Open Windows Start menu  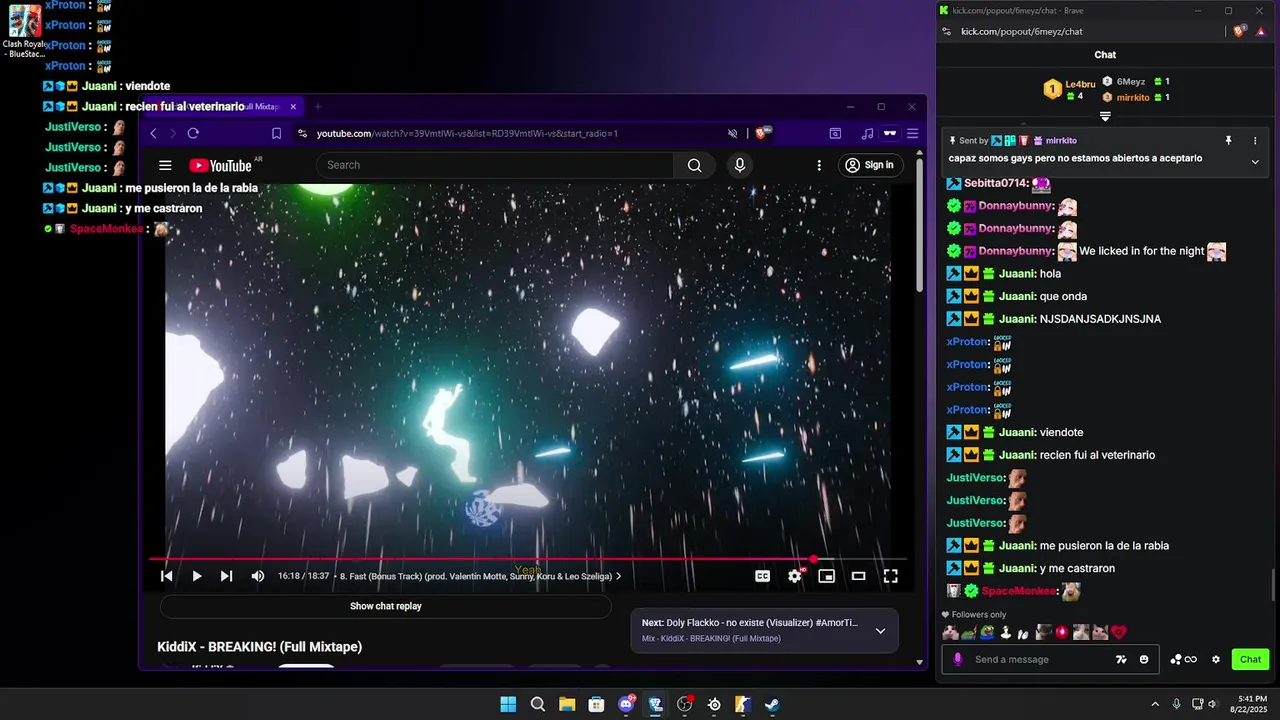click(x=508, y=704)
